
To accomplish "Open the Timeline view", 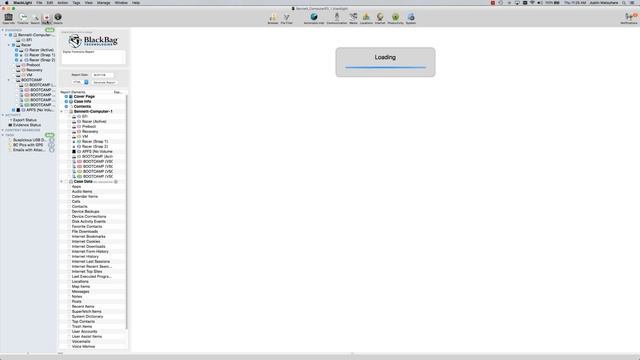I will pyautogui.click(x=23, y=18).
